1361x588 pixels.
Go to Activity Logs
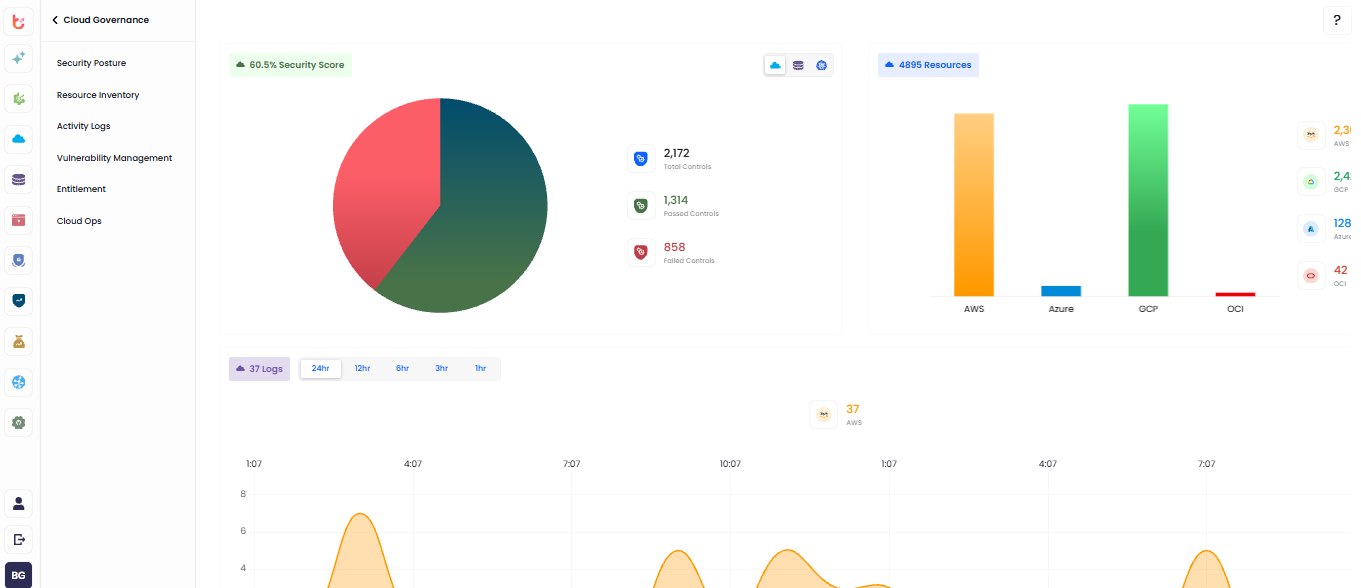83,126
